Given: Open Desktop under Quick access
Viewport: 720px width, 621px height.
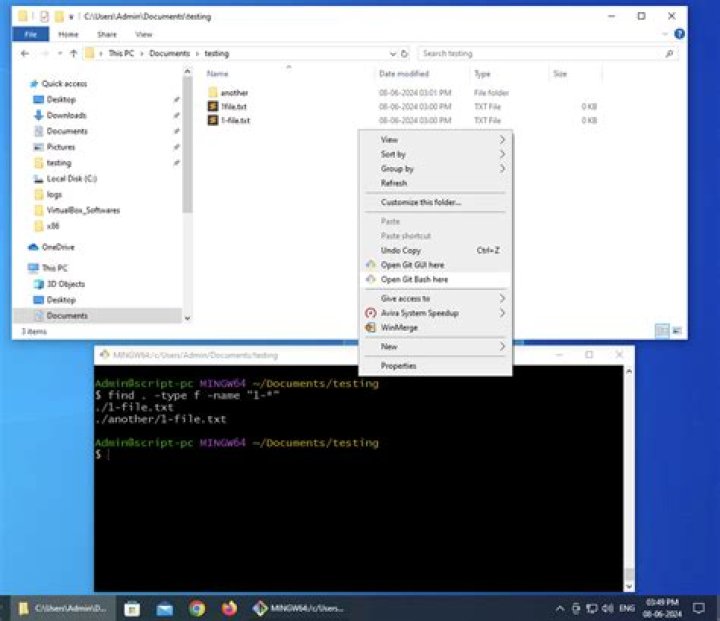Looking at the screenshot, I should point(61,100).
